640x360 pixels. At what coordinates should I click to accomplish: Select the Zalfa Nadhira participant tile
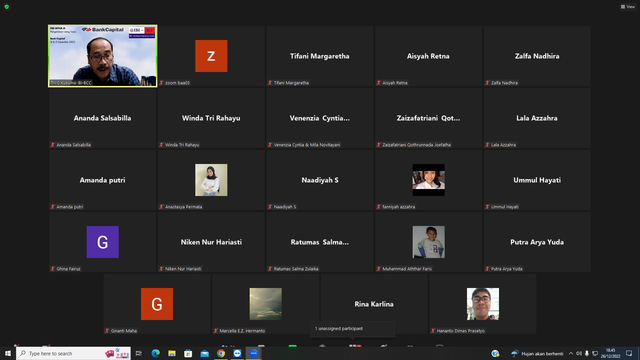tap(537, 56)
